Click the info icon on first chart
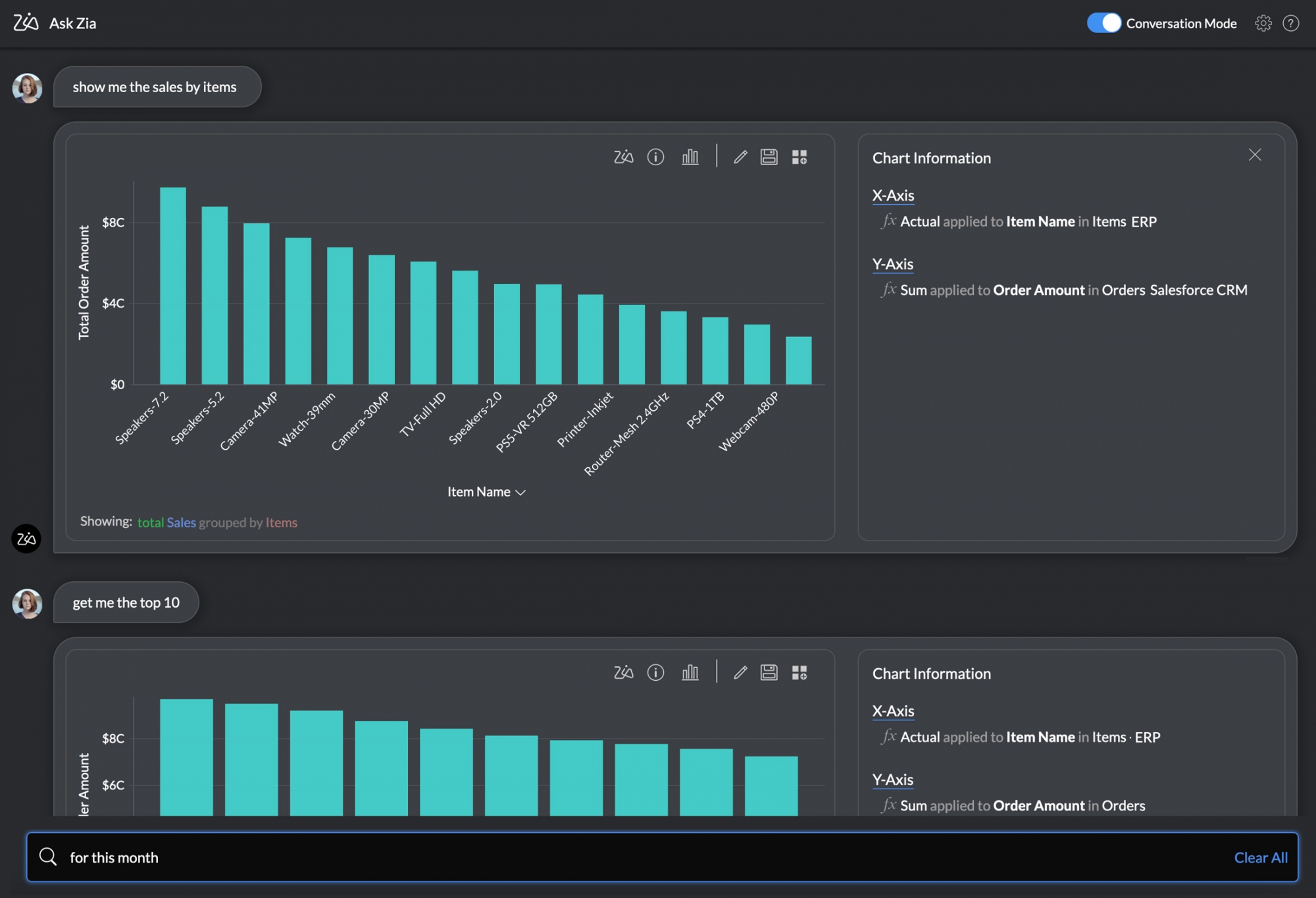The image size is (1316, 898). (x=656, y=157)
